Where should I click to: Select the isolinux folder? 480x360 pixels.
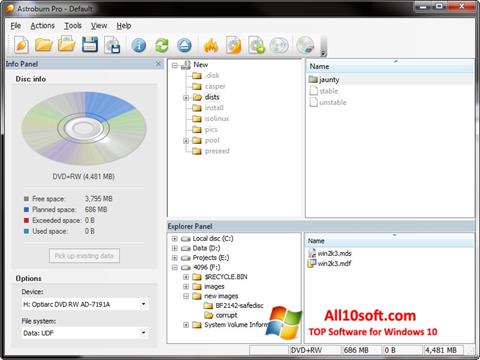pos(211,119)
